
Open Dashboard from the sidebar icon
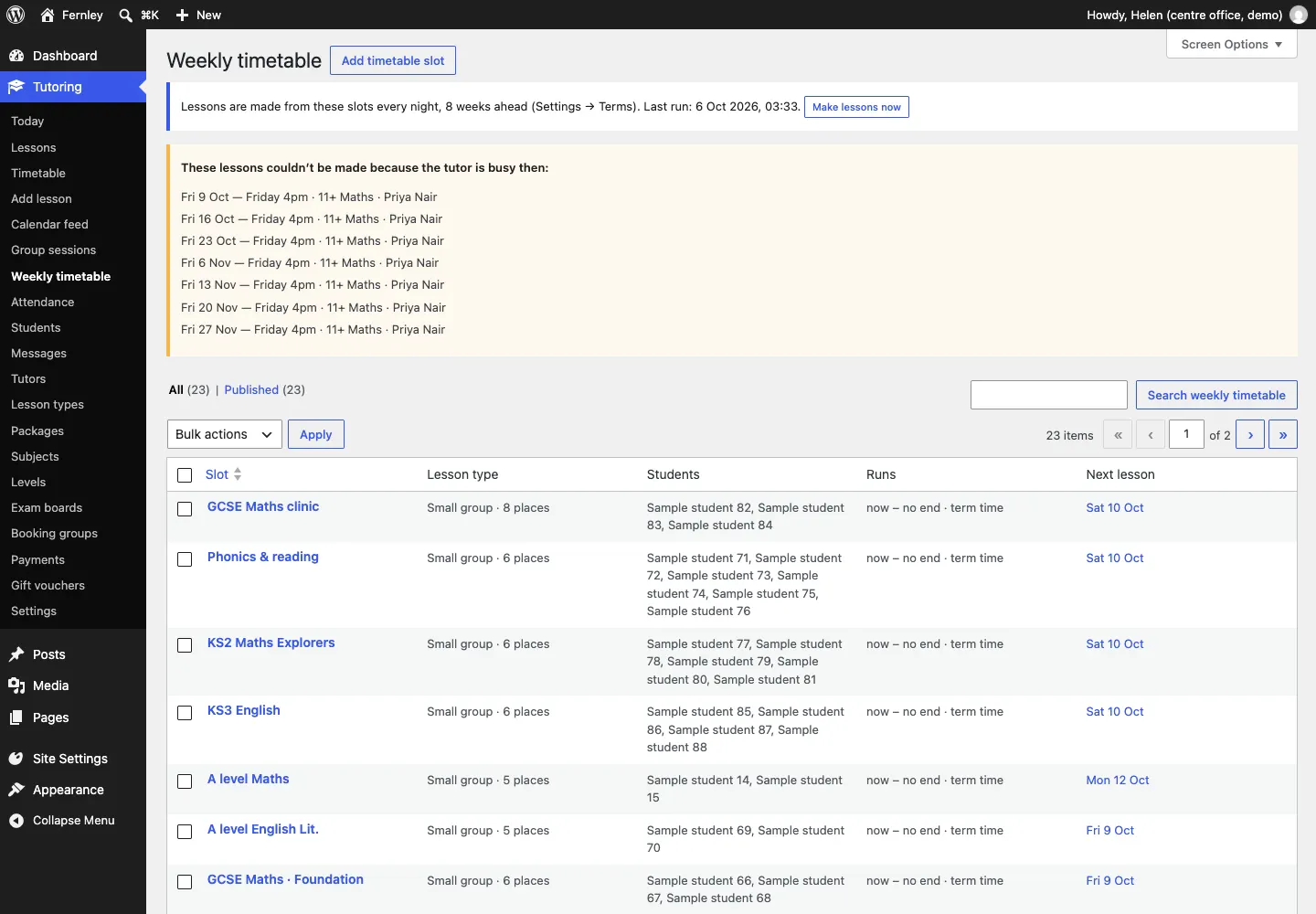[x=16, y=56]
